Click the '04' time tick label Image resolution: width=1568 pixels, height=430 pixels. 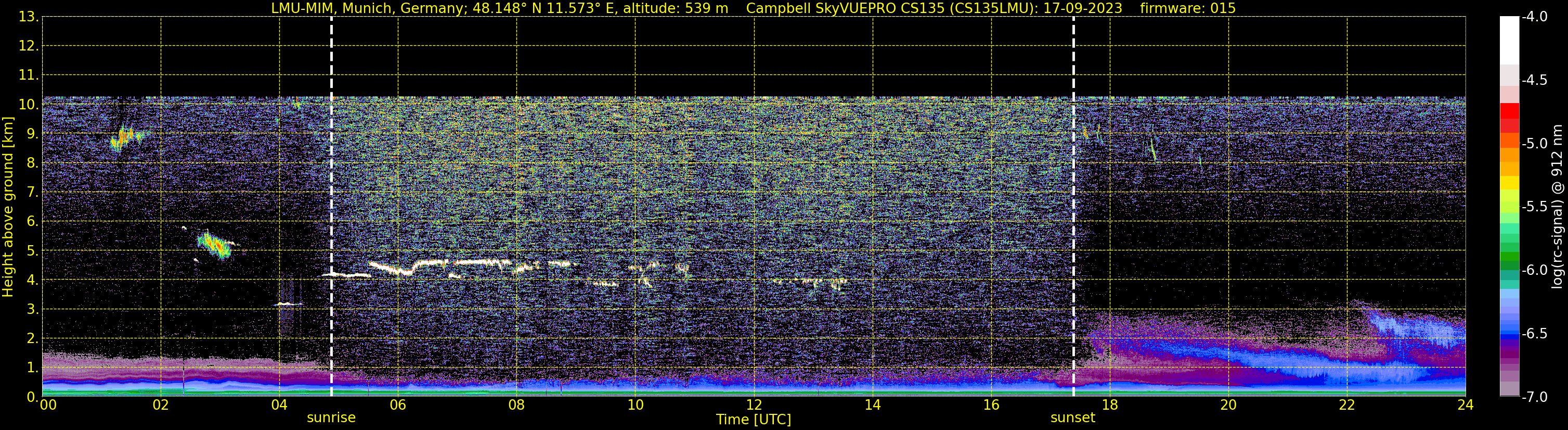click(279, 406)
